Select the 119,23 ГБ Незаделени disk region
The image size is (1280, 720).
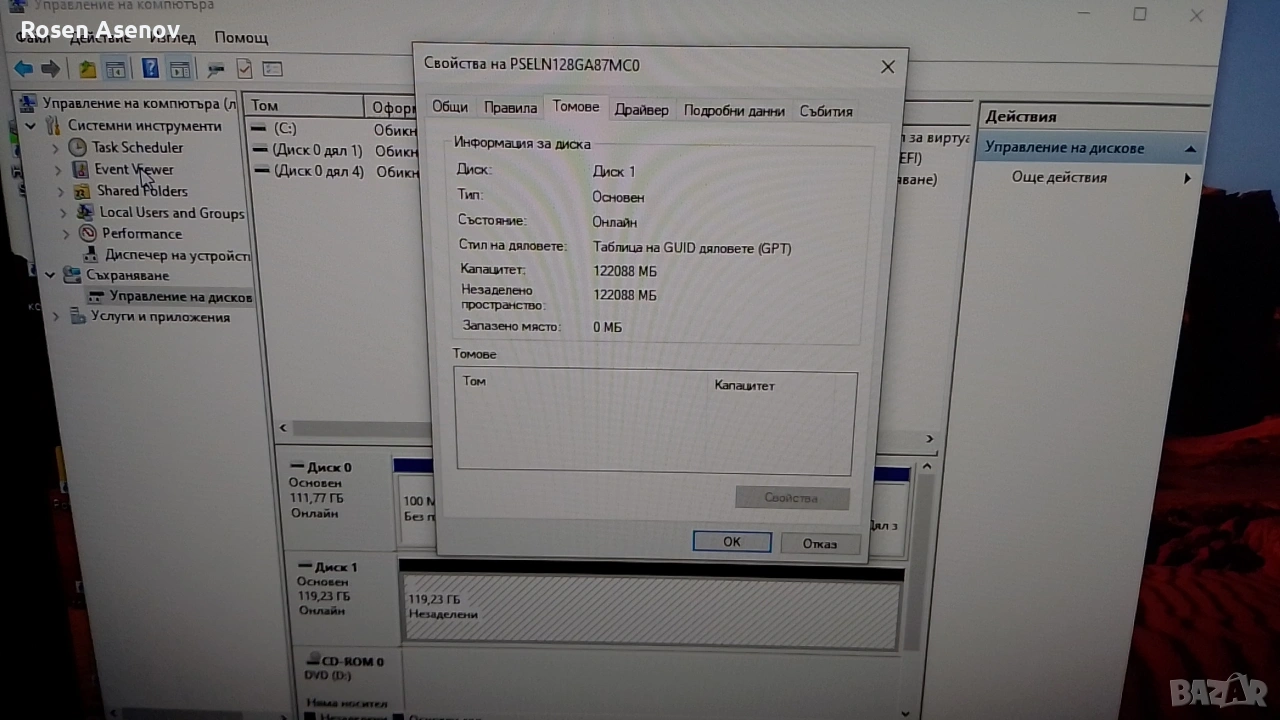click(x=650, y=611)
